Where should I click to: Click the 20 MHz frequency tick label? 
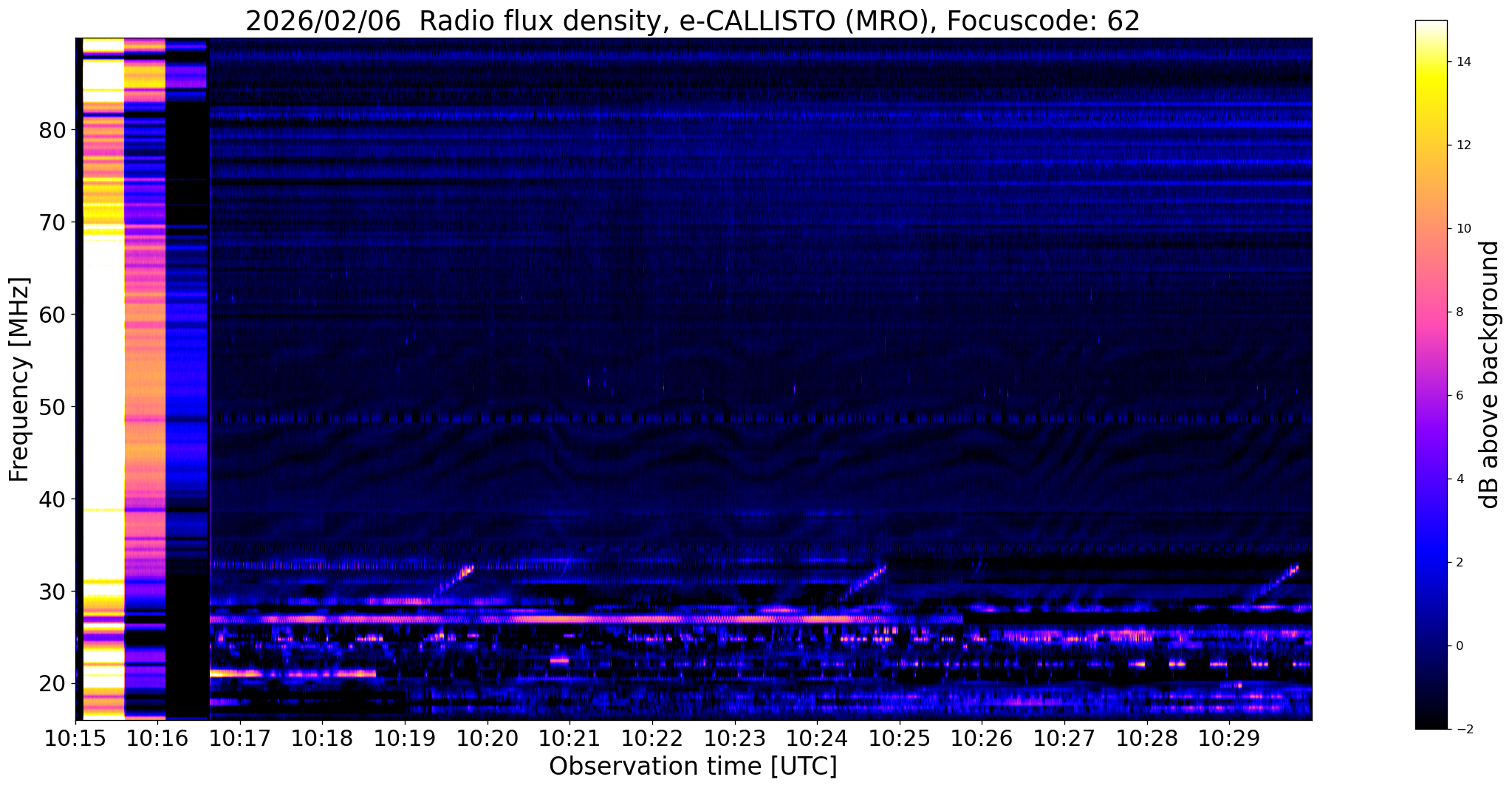click(x=52, y=684)
